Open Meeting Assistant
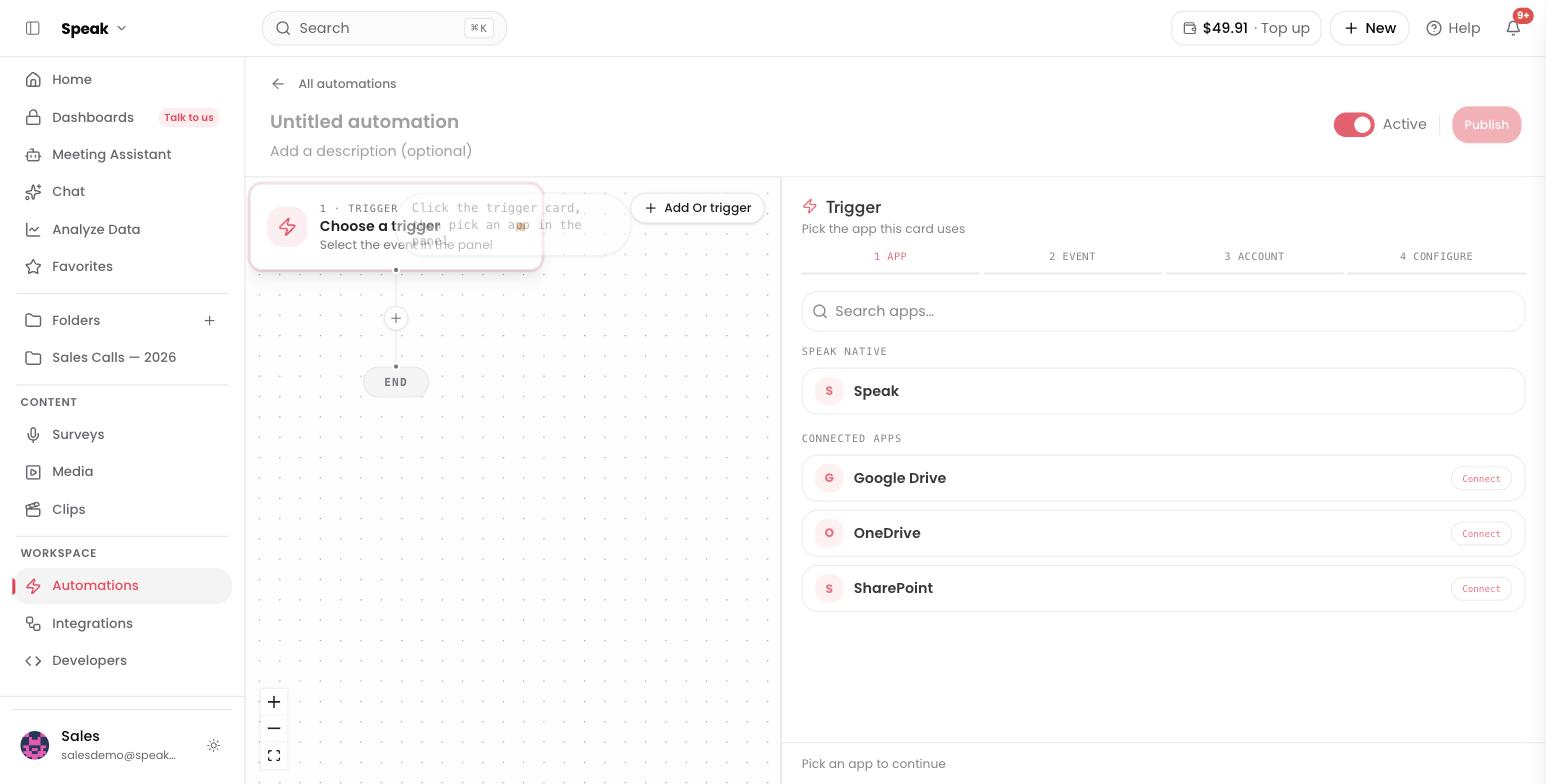The height and width of the screenshot is (784, 1546). (x=122, y=154)
